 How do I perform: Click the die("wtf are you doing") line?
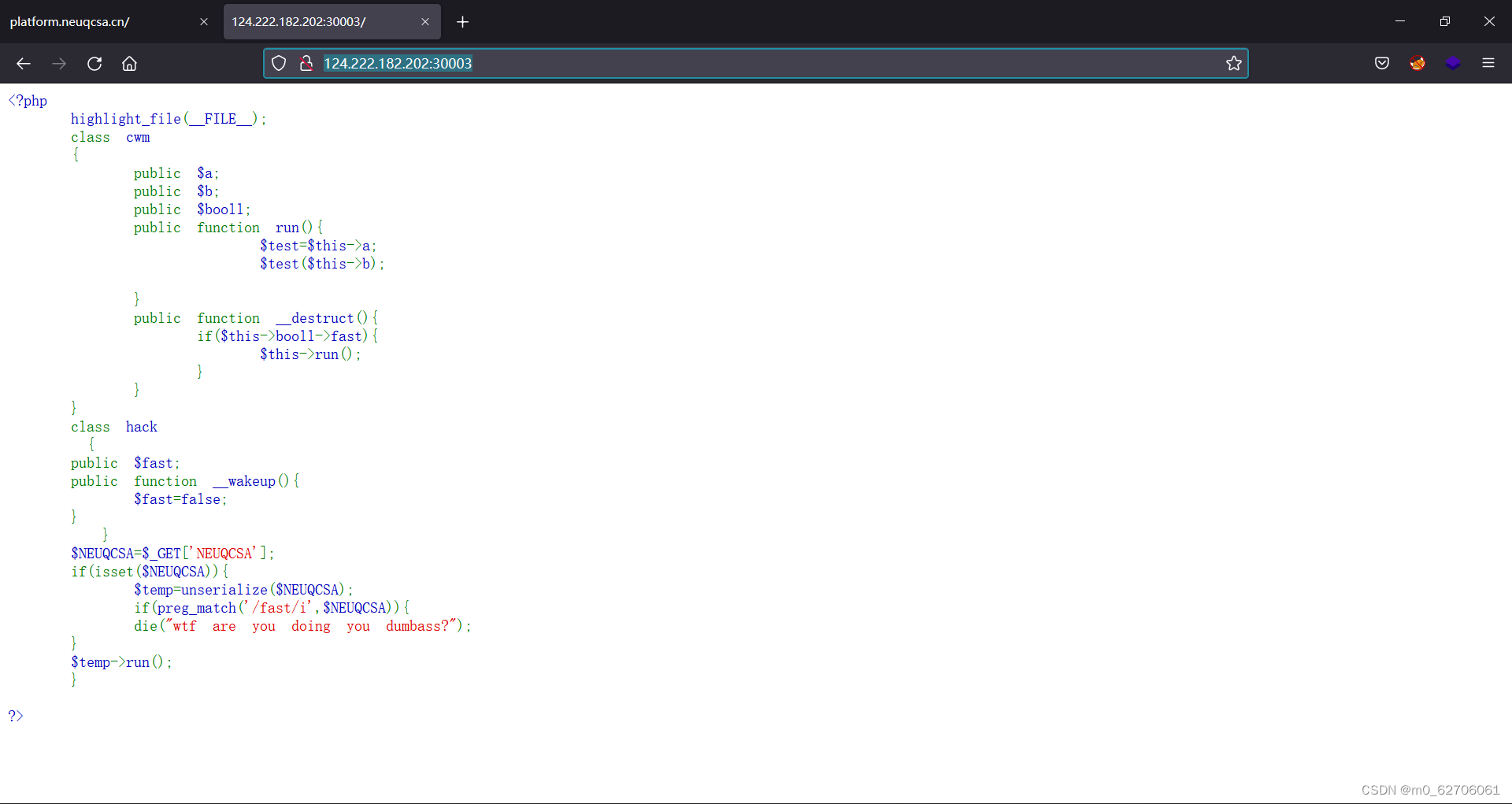302,626
